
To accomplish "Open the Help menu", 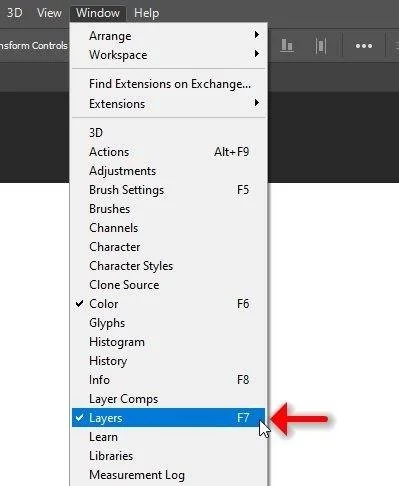I will [146, 13].
